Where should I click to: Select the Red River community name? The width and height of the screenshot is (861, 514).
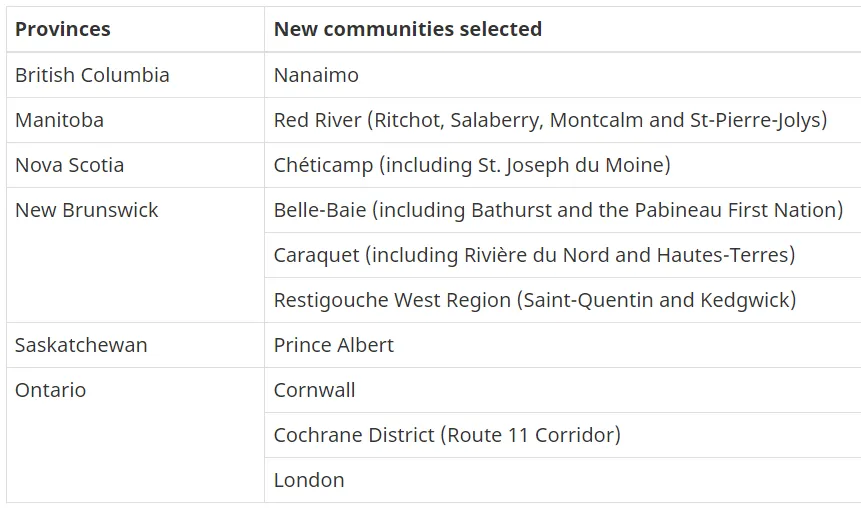point(317,120)
